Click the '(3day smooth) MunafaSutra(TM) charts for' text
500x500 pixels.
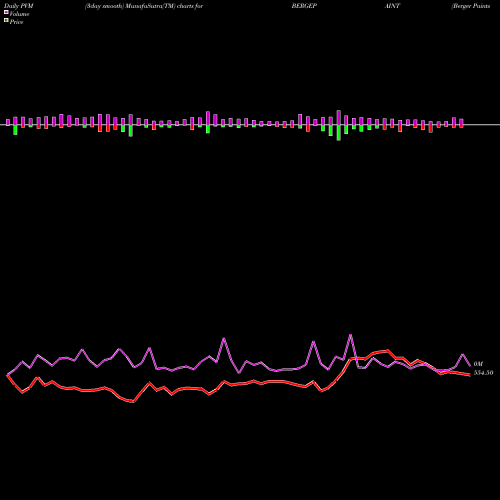(144, 6)
